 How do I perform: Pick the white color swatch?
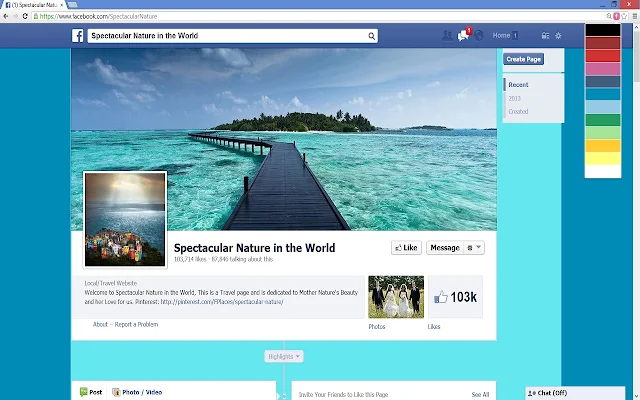tap(603, 171)
